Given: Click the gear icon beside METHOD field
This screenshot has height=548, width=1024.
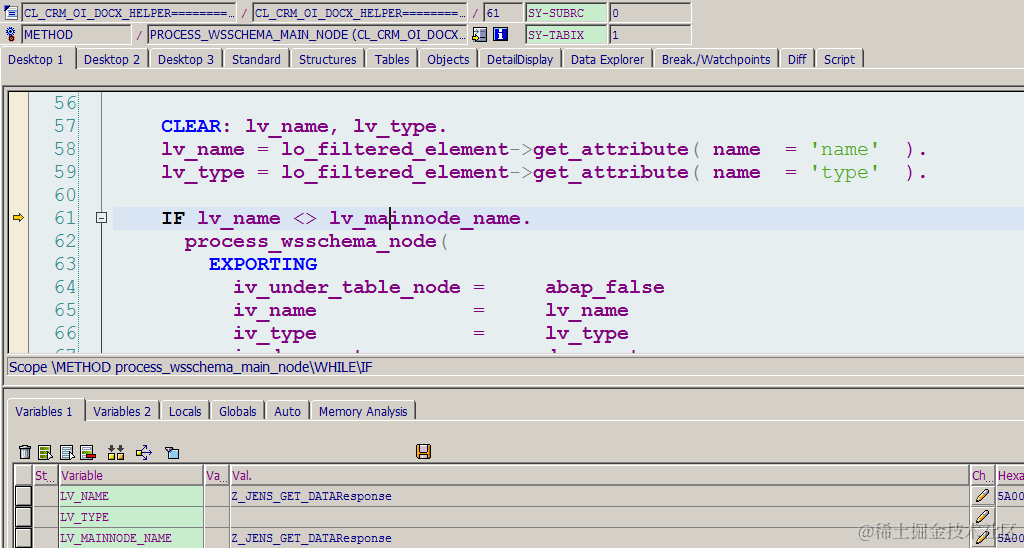Looking at the screenshot, I should click(x=11, y=34).
